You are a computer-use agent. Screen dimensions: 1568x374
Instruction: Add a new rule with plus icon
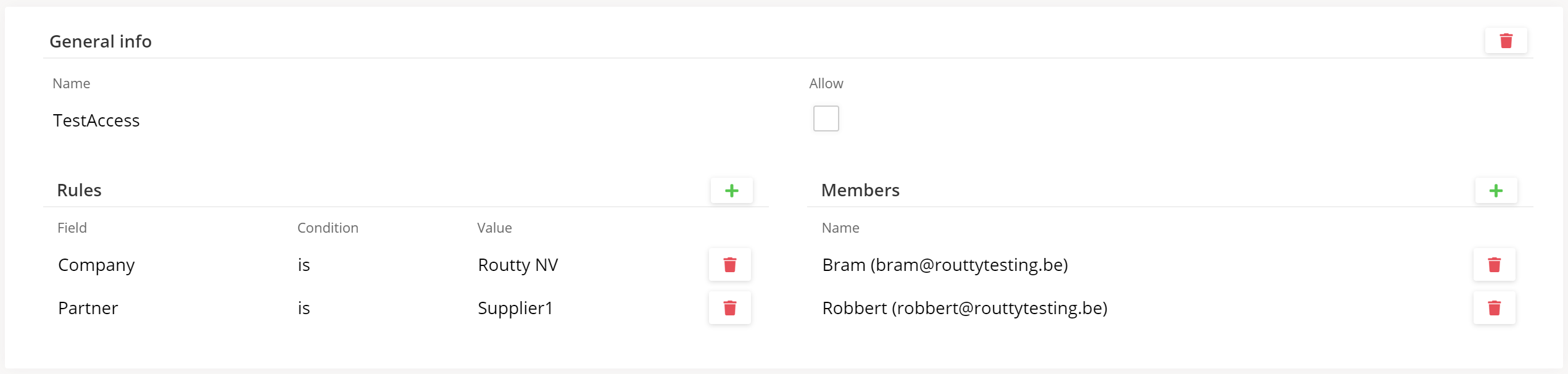[x=731, y=191]
